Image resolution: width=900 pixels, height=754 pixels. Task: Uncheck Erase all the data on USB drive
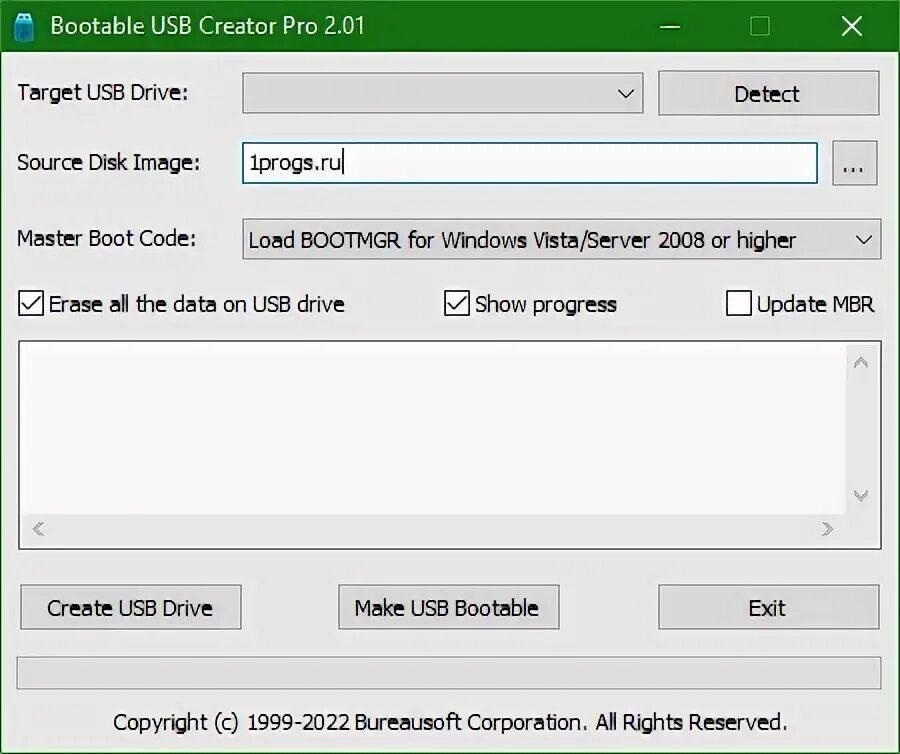29,302
